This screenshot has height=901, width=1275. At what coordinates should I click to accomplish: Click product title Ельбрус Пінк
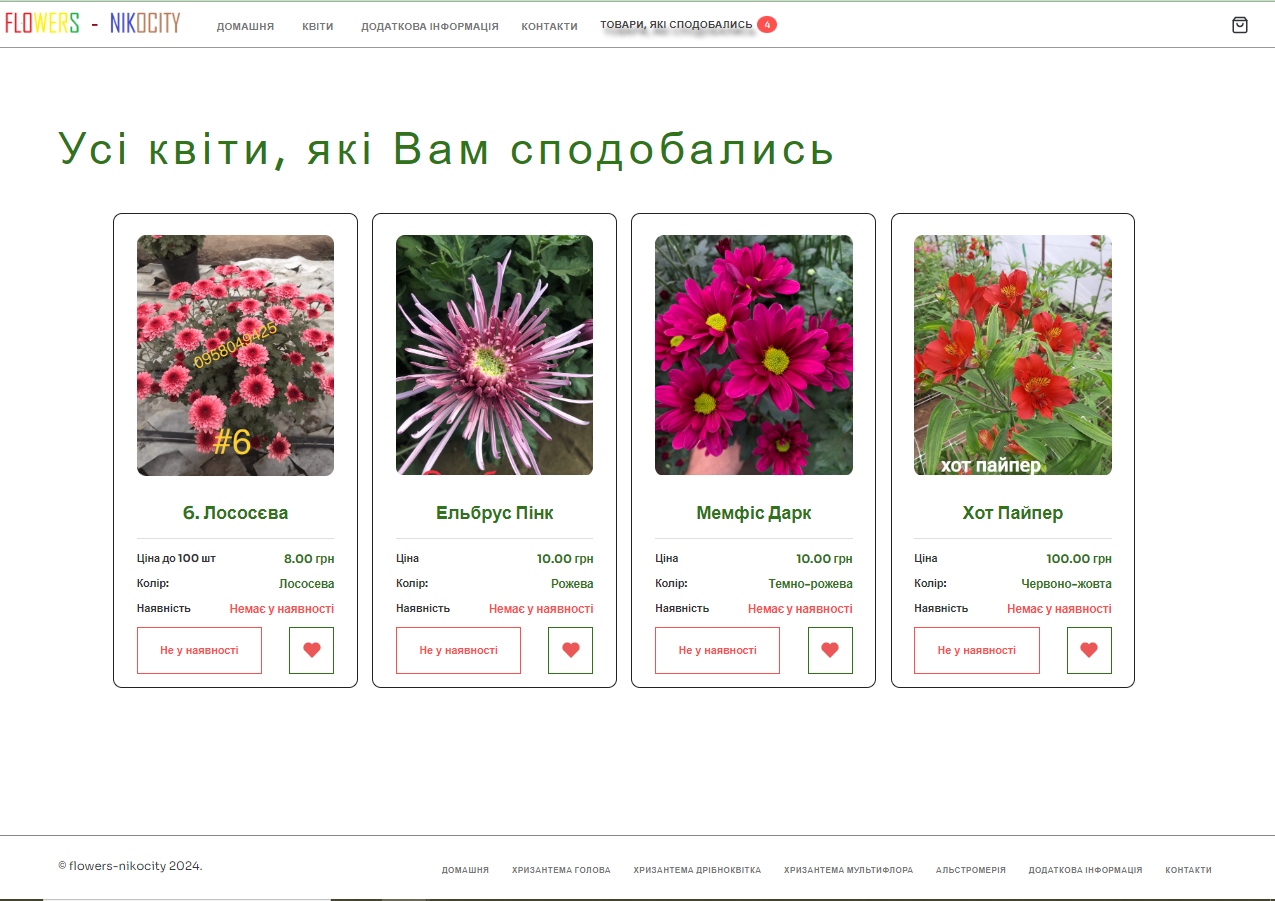(494, 513)
